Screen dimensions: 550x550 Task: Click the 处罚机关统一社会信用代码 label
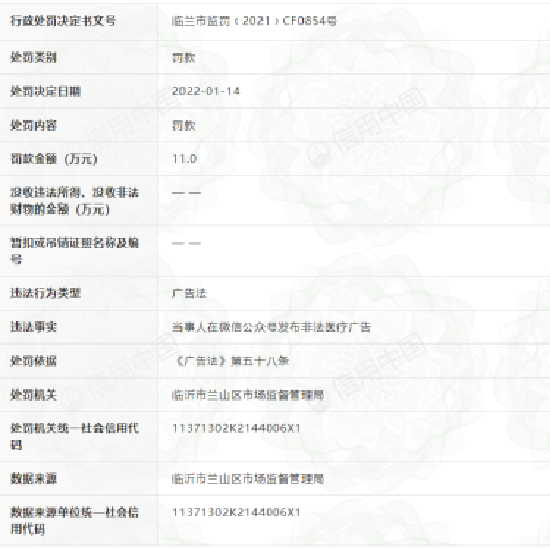74,436
